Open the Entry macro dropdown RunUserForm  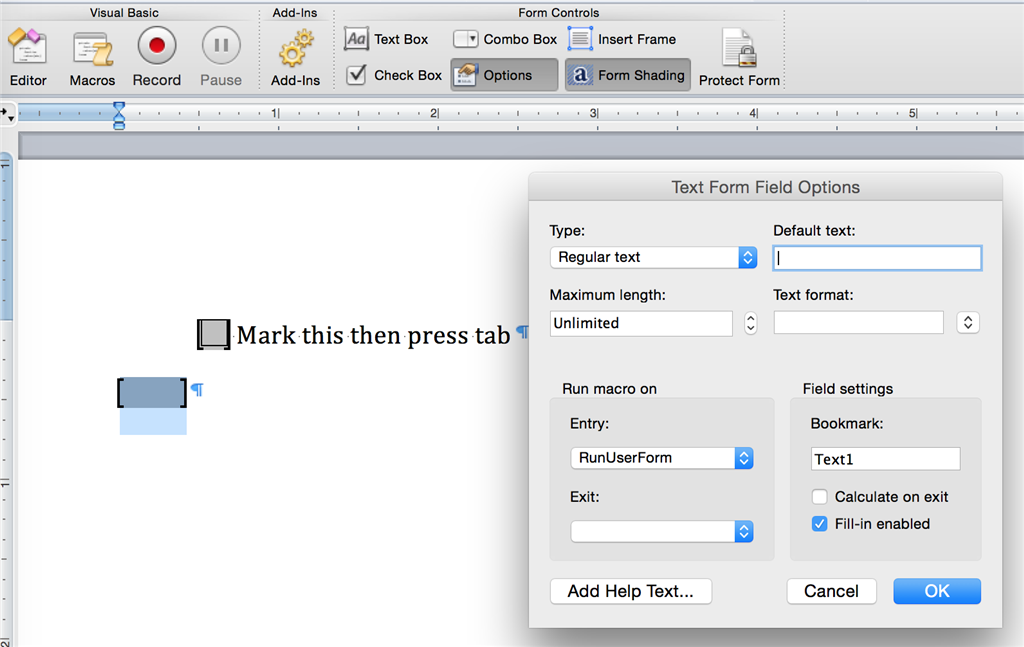pos(662,458)
